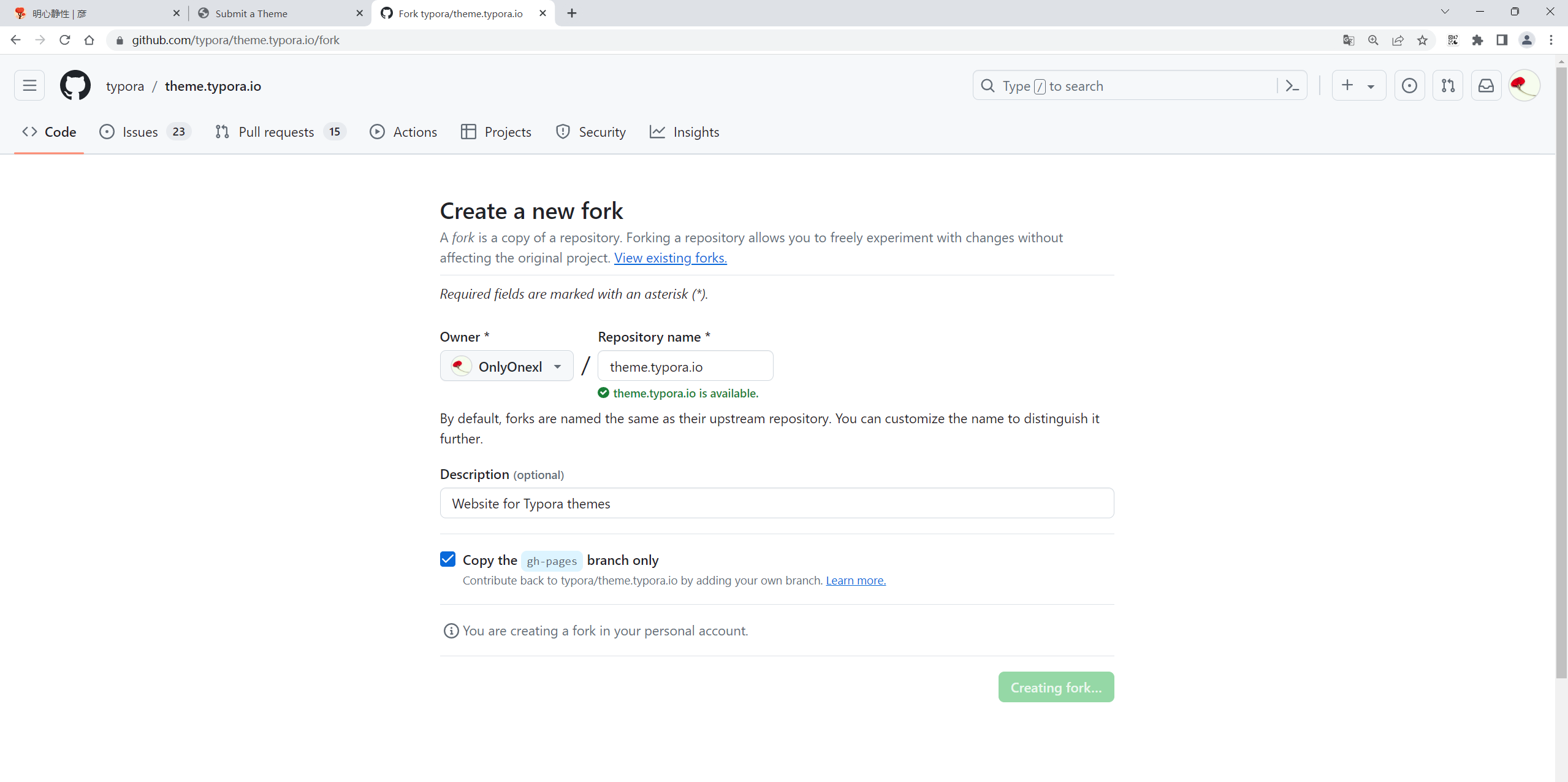
Task: Focus the Repository name input field
Action: coord(685,366)
